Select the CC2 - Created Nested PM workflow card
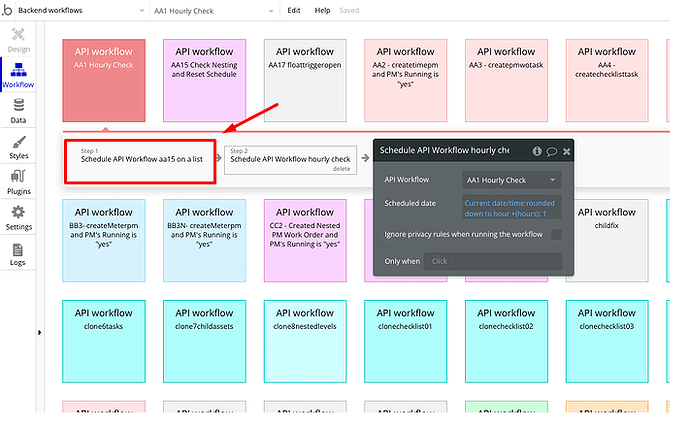 click(x=305, y=240)
